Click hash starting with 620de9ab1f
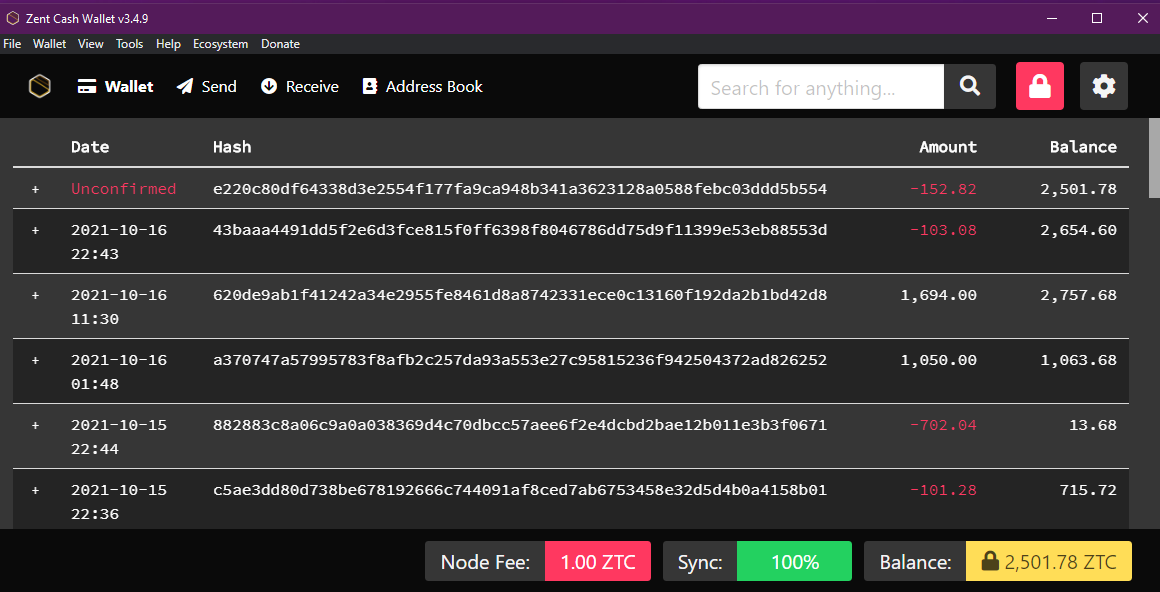Screen dimensions: 1160x592 pyautogui.click(x=520, y=295)
